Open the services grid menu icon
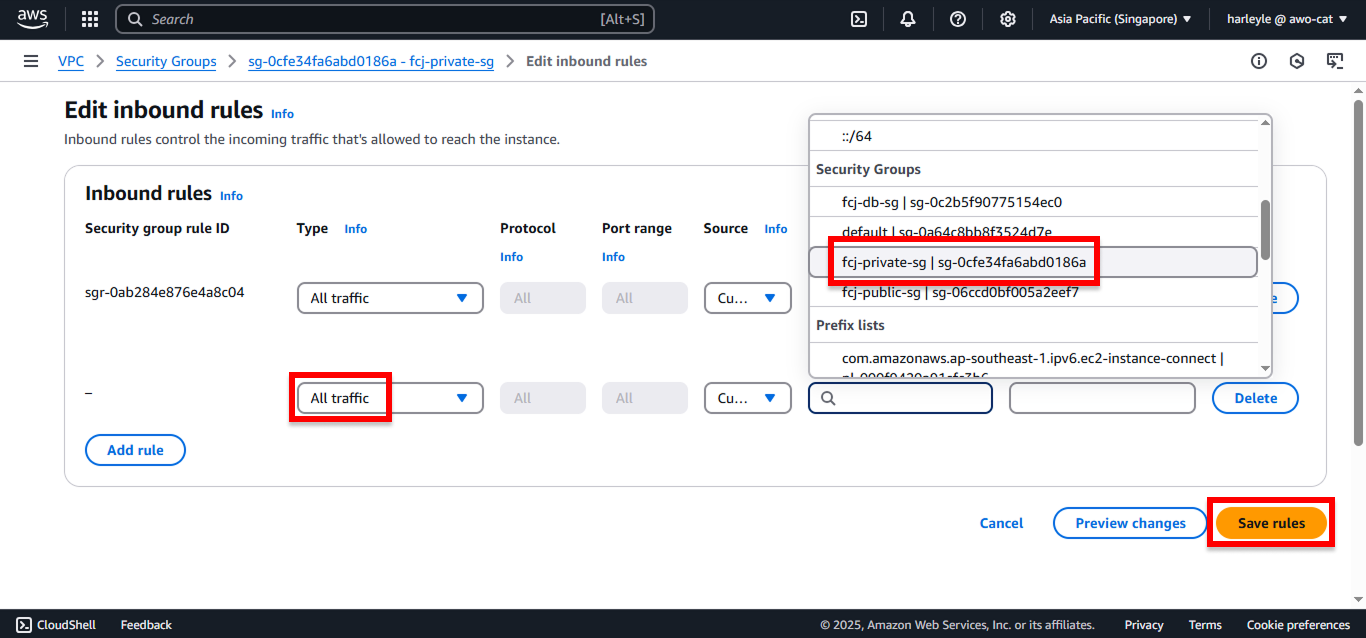The height and width of the screenshot is (638, 1366). click(x=90, y=19)
